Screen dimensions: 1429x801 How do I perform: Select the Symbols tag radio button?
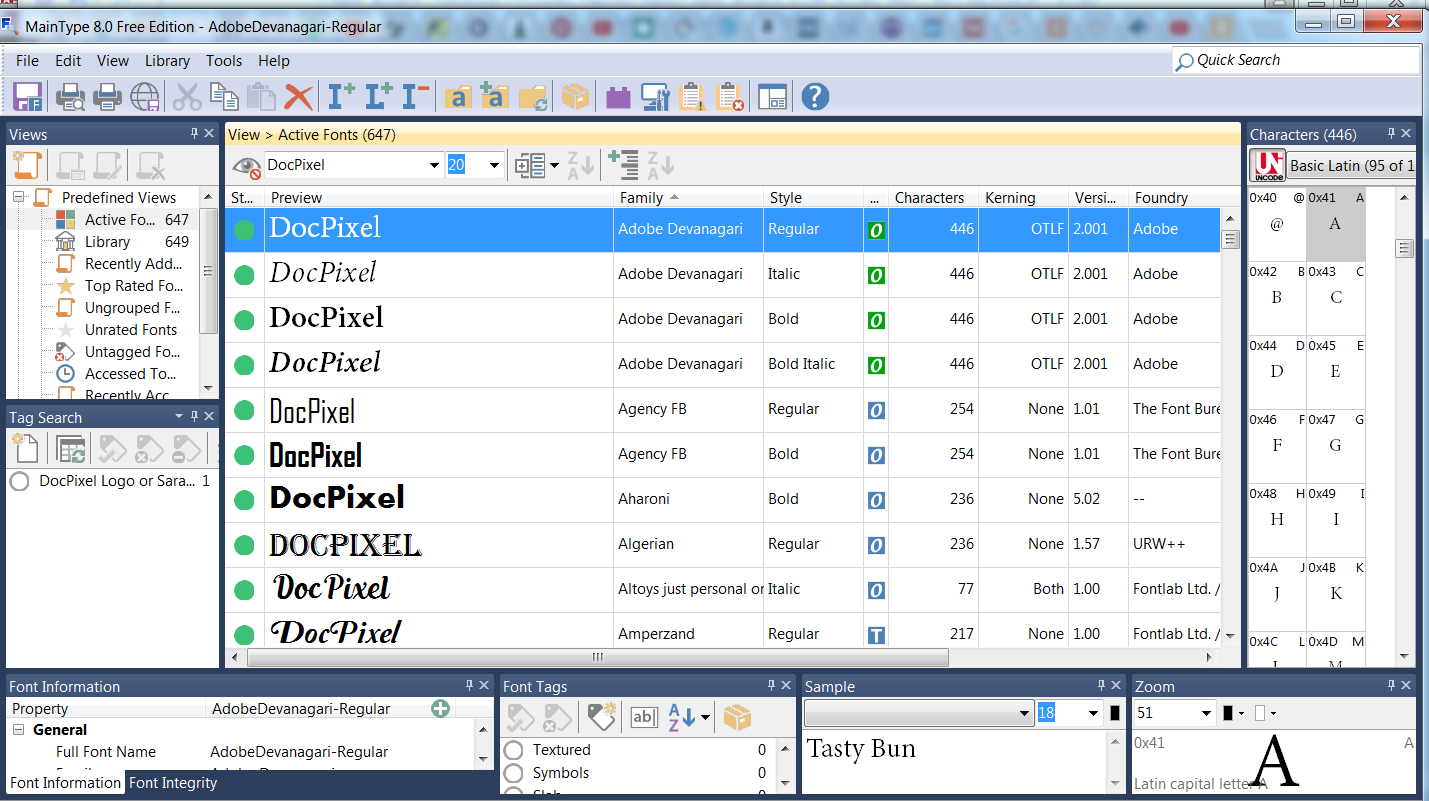point(513,773)
